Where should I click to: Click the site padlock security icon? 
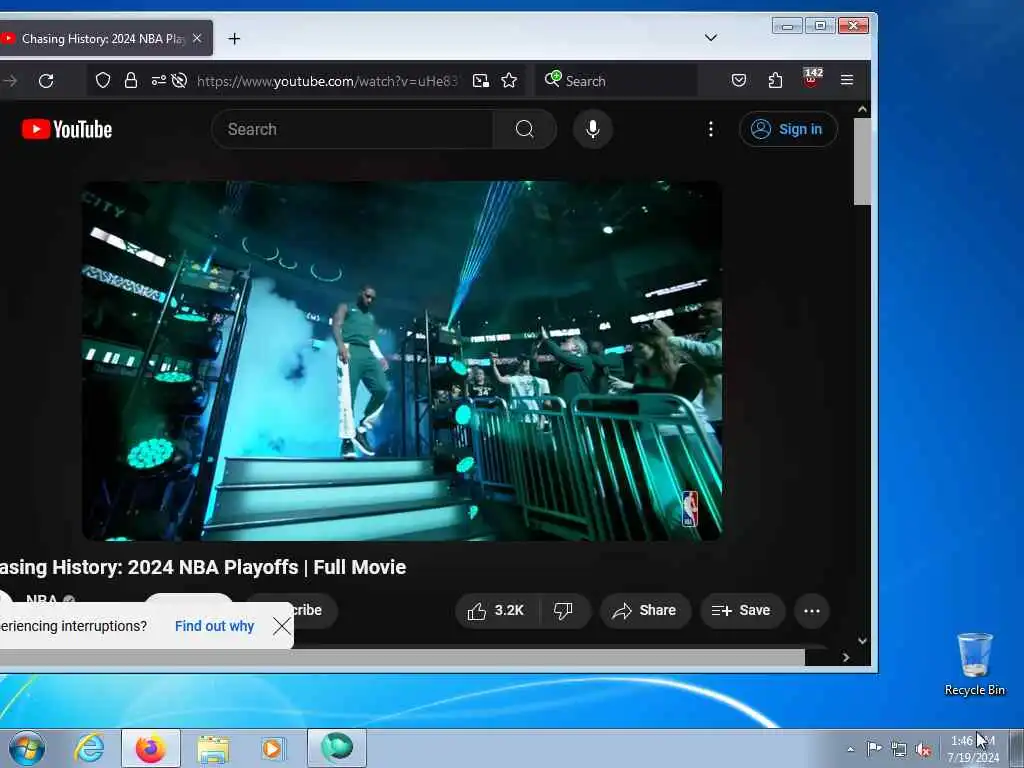coord(131,80)
